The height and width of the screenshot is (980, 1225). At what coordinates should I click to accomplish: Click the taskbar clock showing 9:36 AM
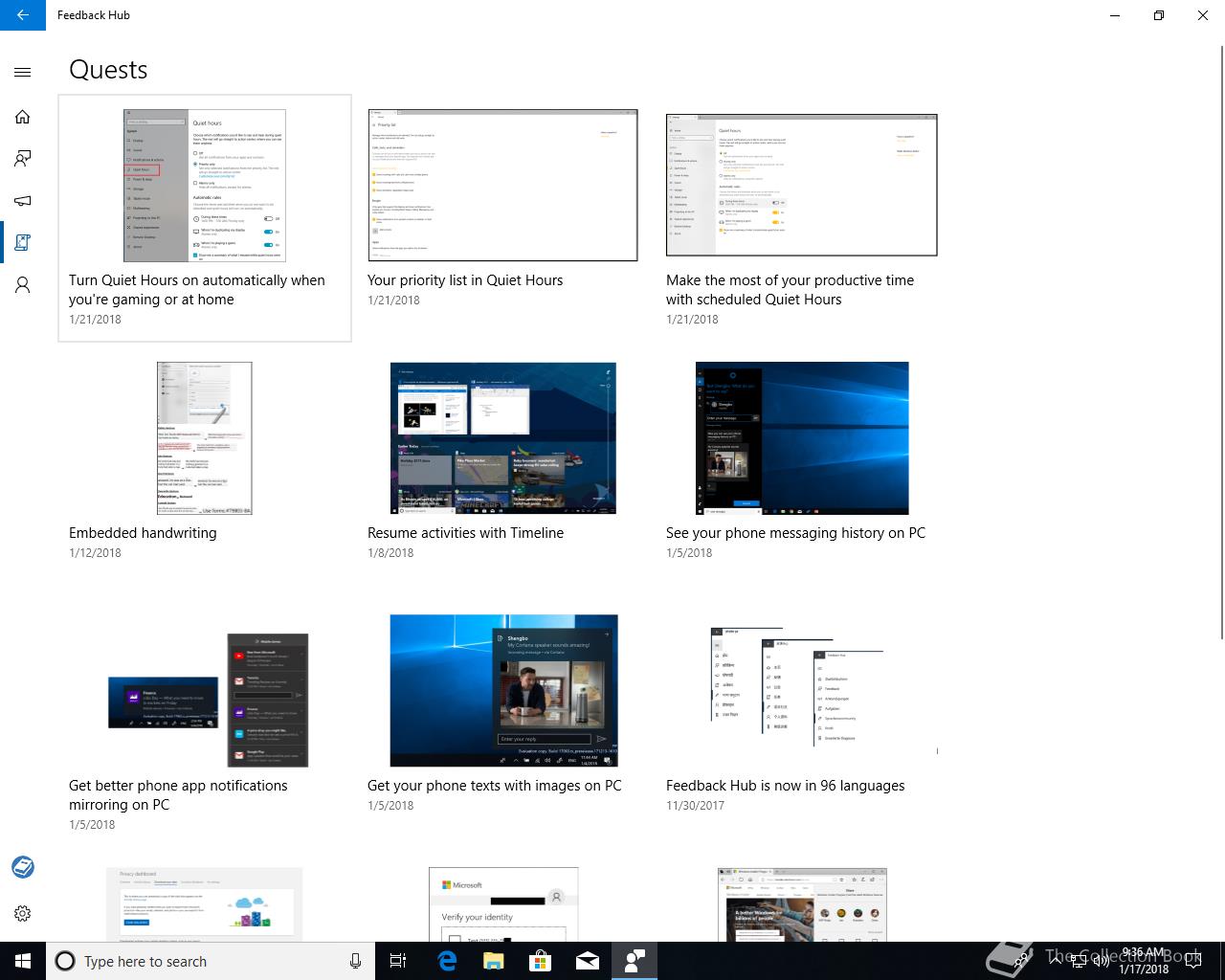(1144, 961)
